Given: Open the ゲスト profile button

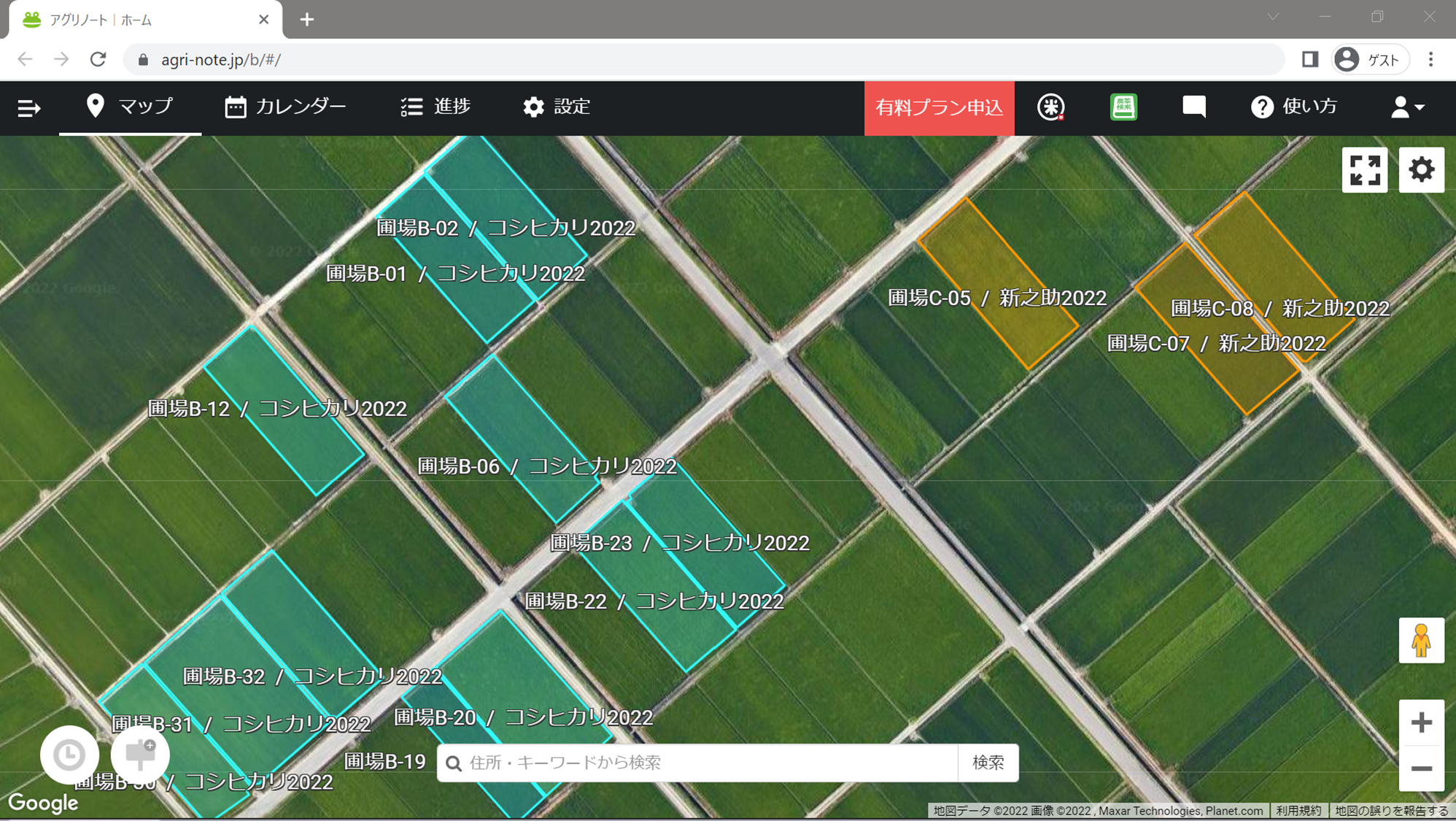Looking at the screenshot, I should click(x=1370, y=59).
